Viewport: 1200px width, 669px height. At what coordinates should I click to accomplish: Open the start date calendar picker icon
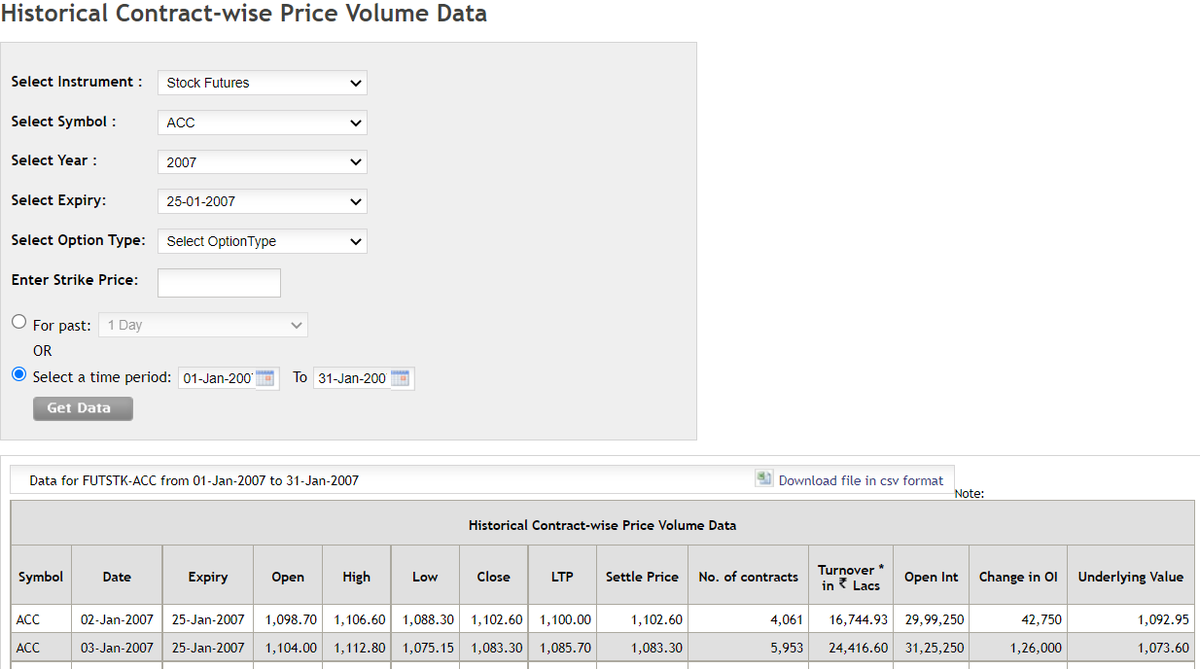pyautogui.click(x=265, y=378)
